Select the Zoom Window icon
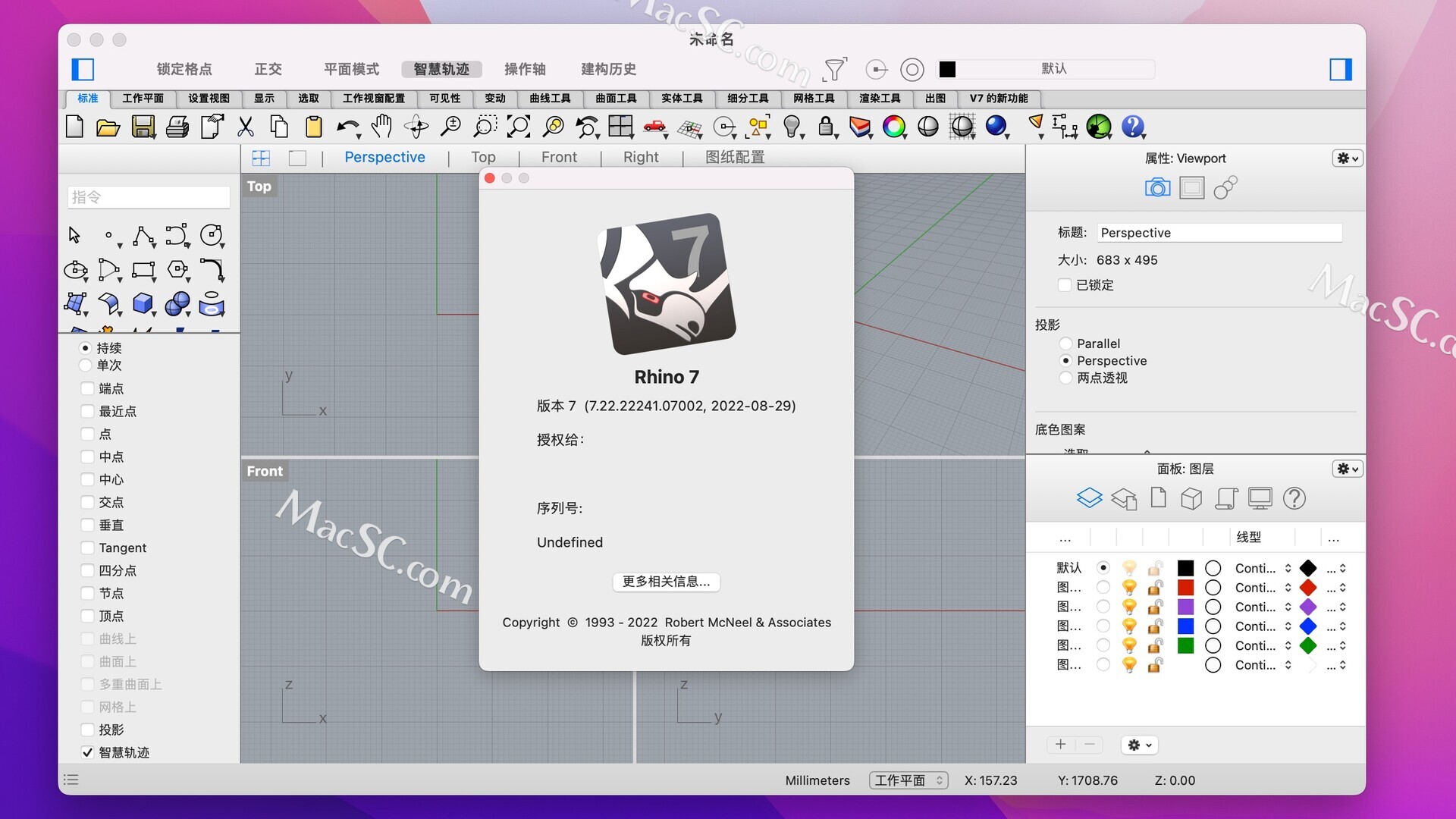This screenshot has height=819, width=1456. (485, 127)
